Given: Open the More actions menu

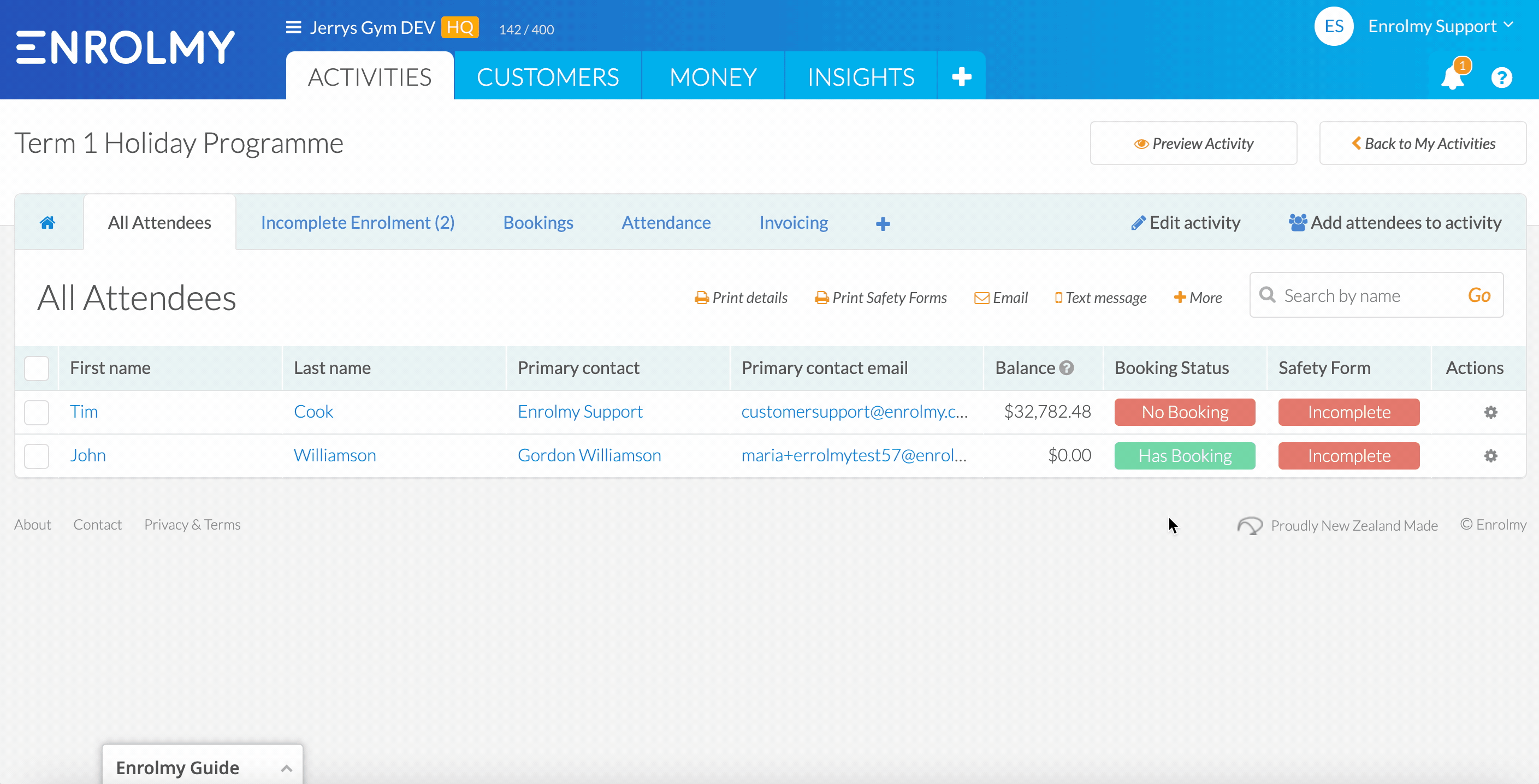Looking at the screenshot, I should [1198, 298].
